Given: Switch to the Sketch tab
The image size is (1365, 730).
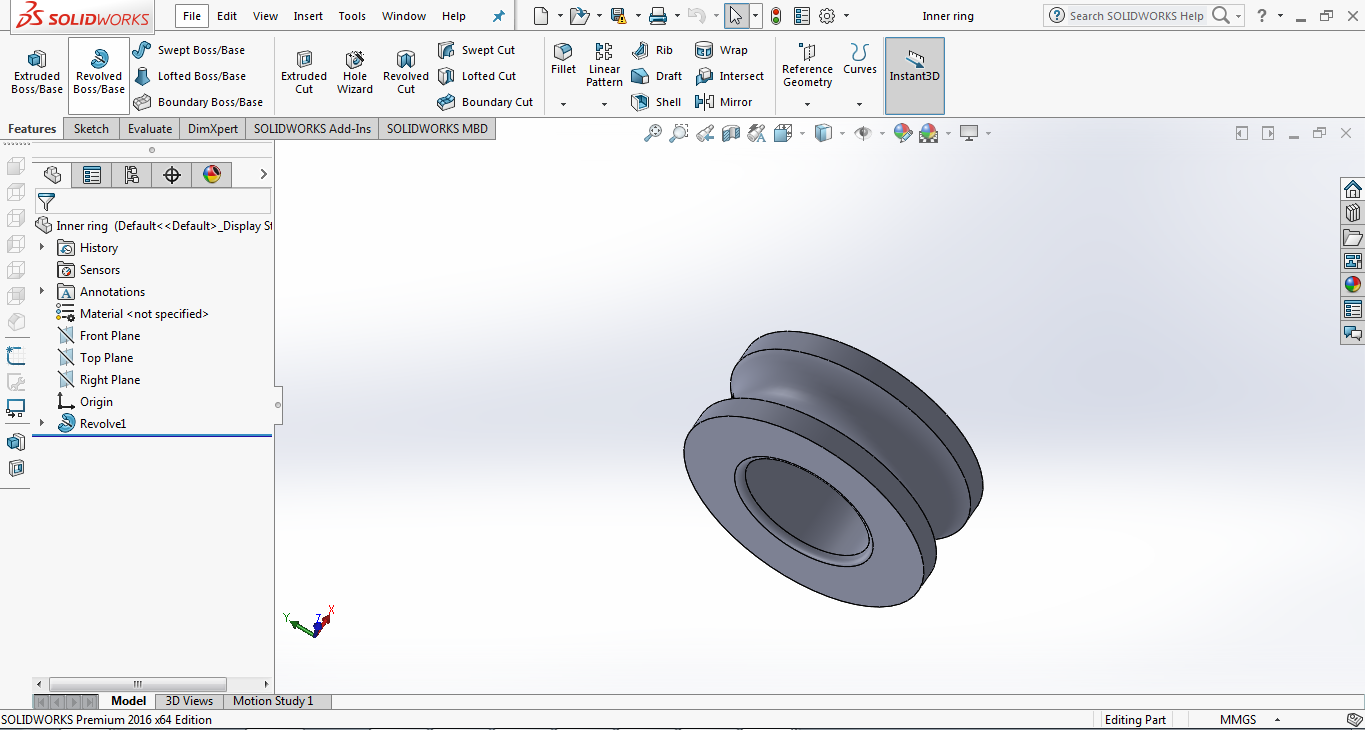Looking at the screenshot, I should [x=91, y=129].
